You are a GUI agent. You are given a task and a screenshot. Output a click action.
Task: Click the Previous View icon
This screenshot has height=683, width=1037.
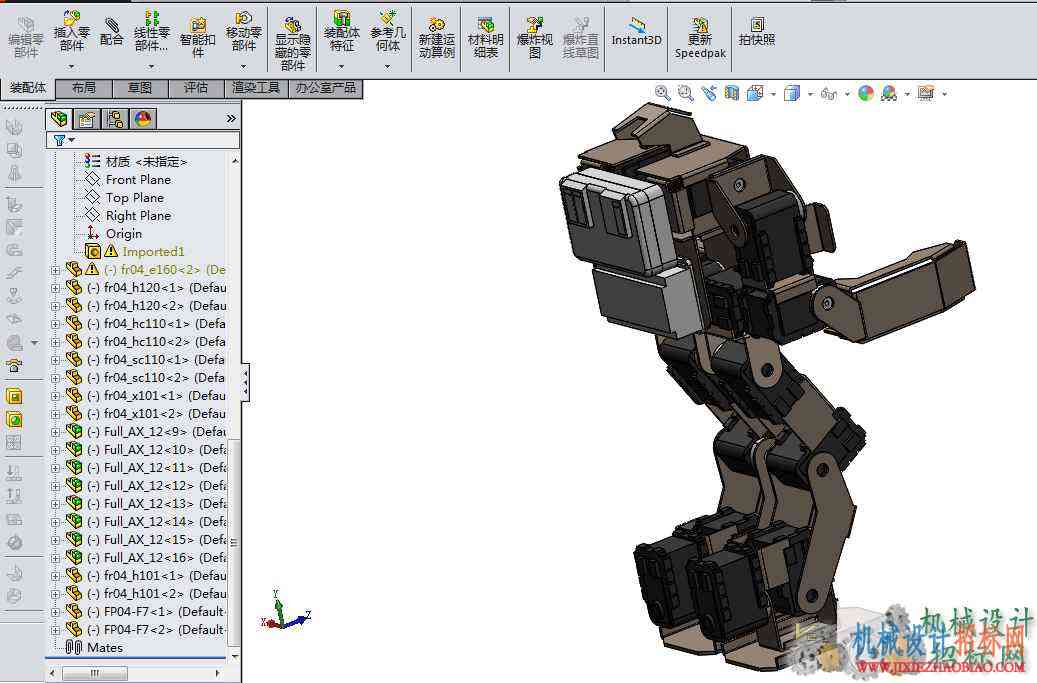[709, 93]
